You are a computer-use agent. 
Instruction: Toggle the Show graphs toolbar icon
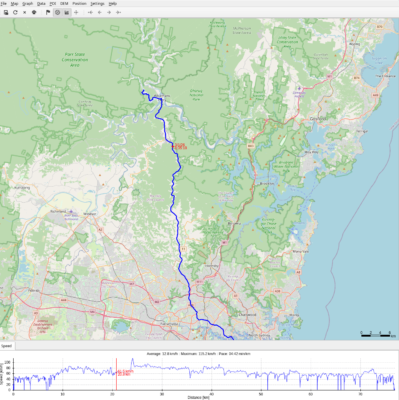[67, 12]
